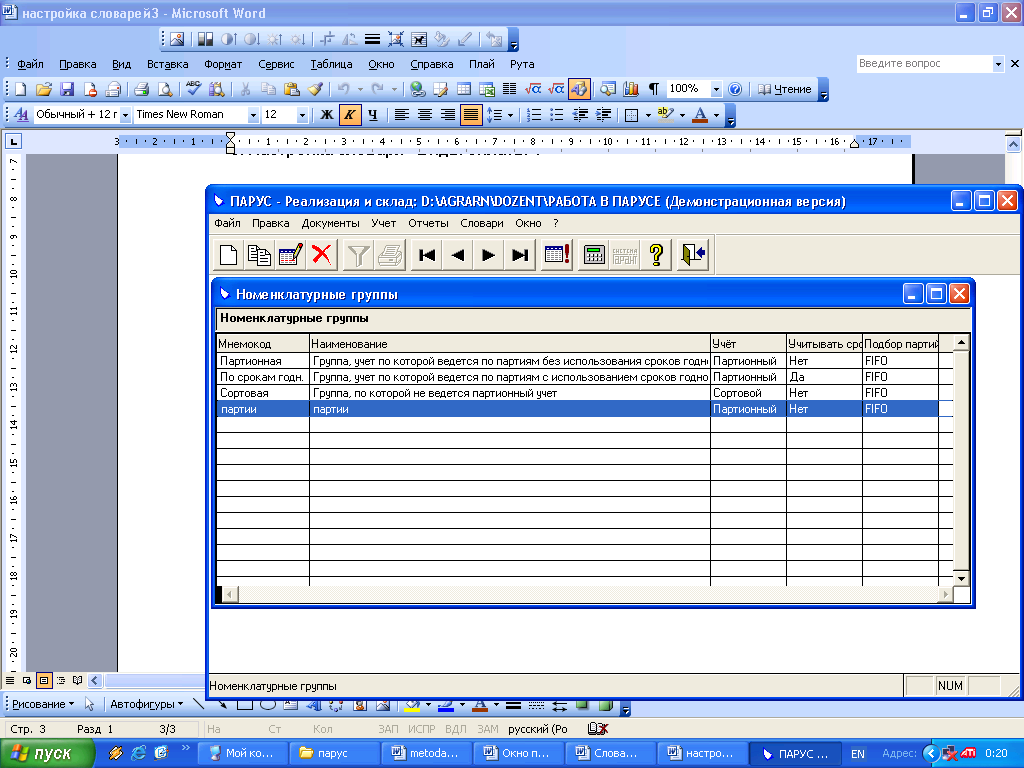
Task: Click the Word help icon next to zoom
Action: click(x=735, y=89)
